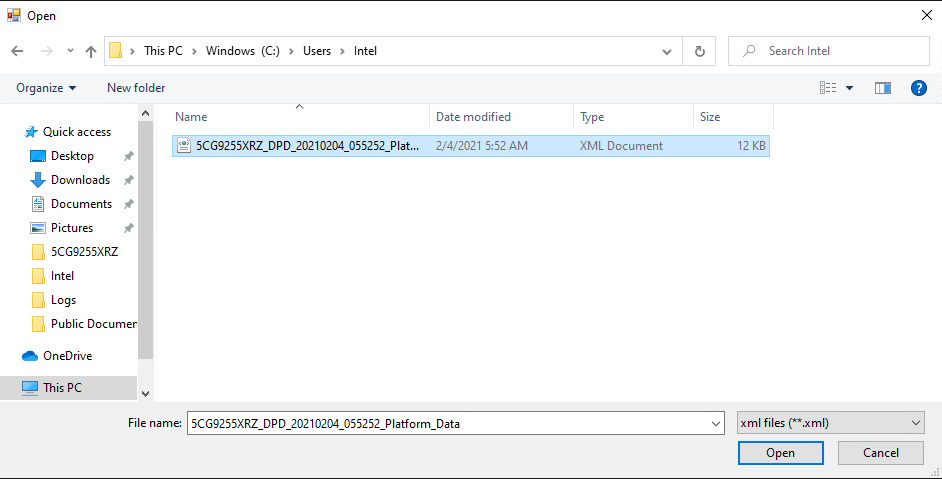Click pin icon next to Documents

pyautogui.click(x=128, y=204)
